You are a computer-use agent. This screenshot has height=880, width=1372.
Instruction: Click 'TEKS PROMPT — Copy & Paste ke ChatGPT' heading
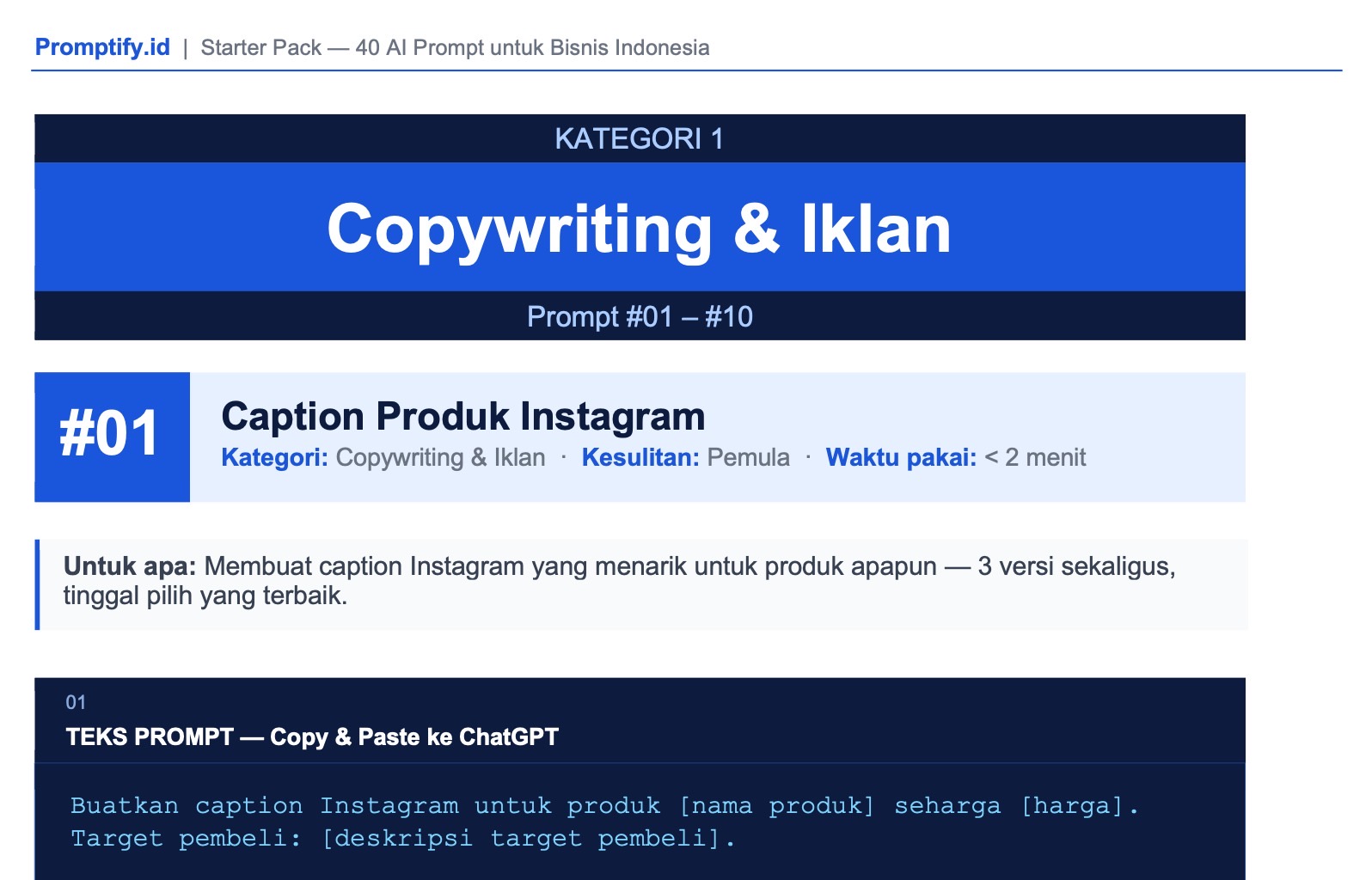[312, 736]
